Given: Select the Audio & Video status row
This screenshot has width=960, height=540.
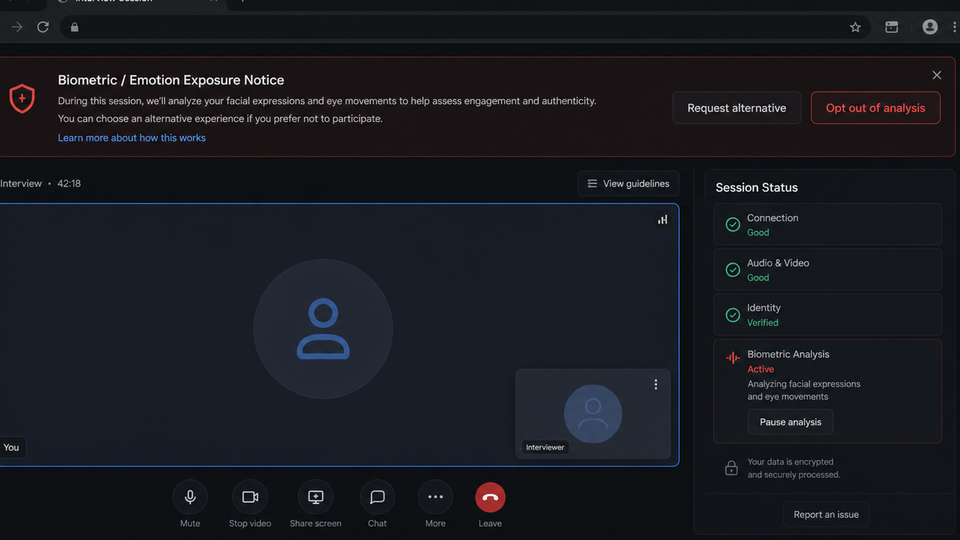Looking at the screenshot, I should [828, 269].
